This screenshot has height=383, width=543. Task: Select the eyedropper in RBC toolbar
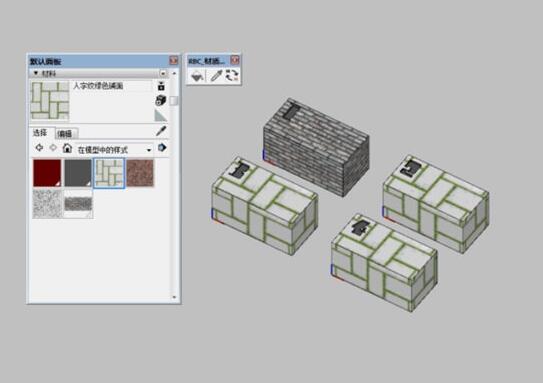pyautogui.click(x=216, y=75)
